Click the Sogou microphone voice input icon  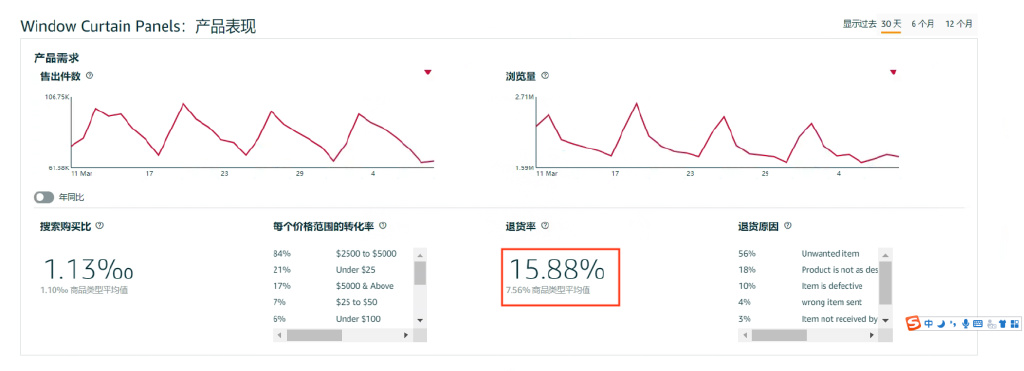(965, 323)
